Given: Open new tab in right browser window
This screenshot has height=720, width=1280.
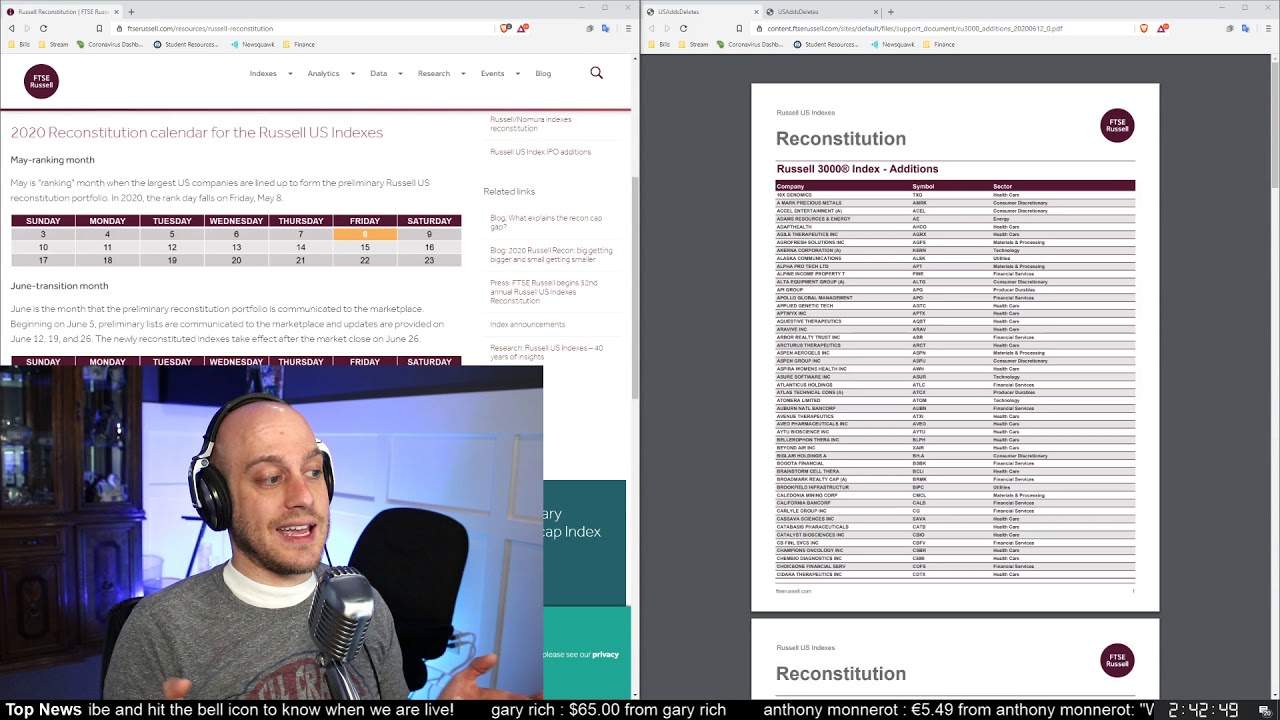Looking at the screenshot, I should (x=892, y=12).
